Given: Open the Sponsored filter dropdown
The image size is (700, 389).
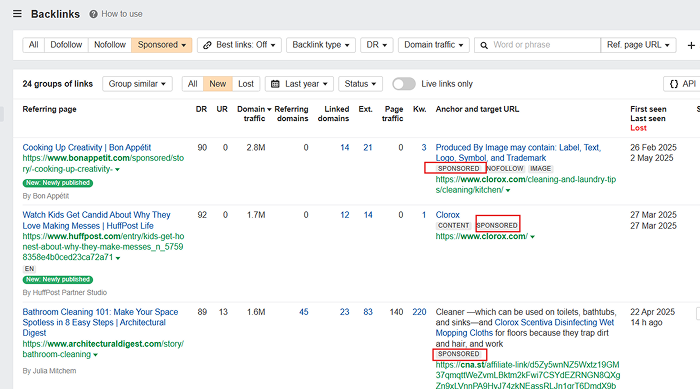Looking at the screenshot, I should click(162, 45).
